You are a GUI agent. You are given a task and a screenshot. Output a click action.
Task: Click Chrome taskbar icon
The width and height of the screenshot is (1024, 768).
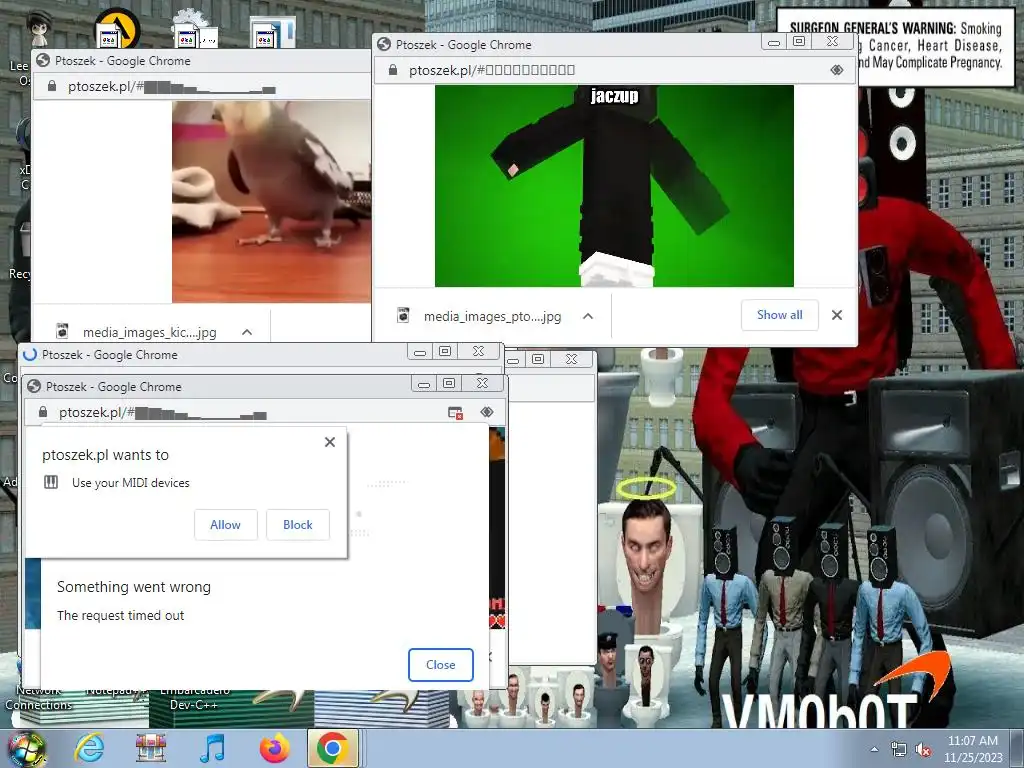tap(332, 748)
